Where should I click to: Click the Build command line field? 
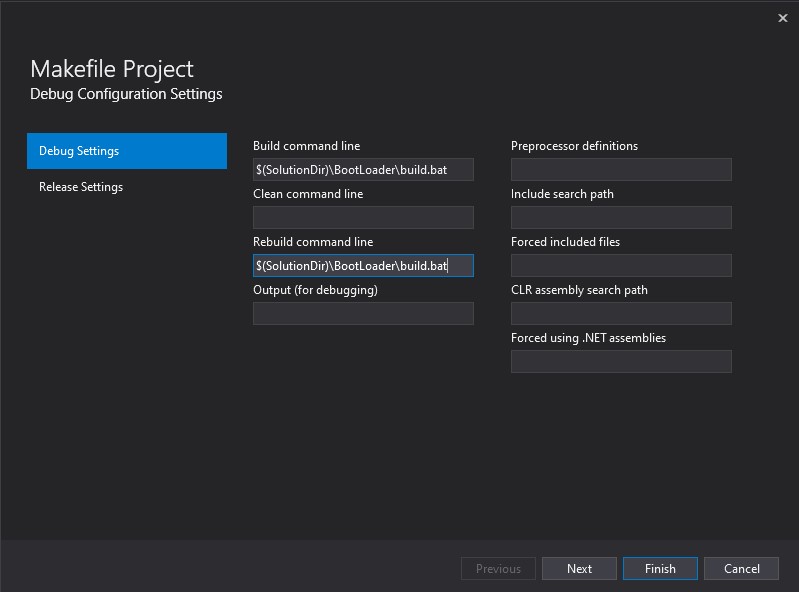point(363,170)
